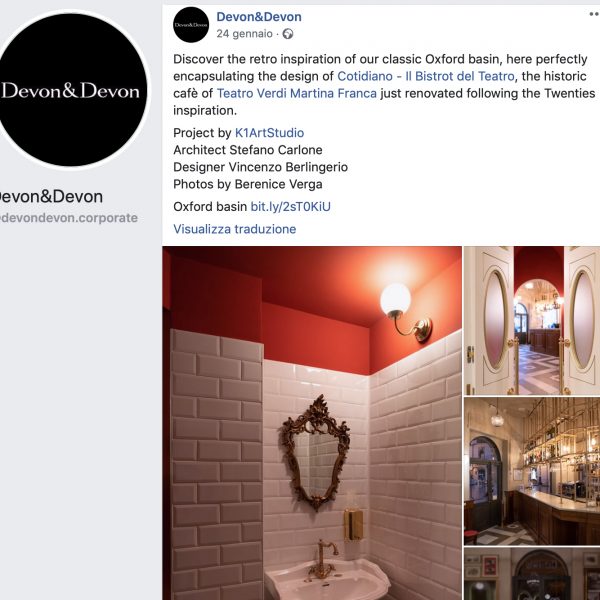Open the red bathroom main photo

pyautogui.click(x=312, y=423)
